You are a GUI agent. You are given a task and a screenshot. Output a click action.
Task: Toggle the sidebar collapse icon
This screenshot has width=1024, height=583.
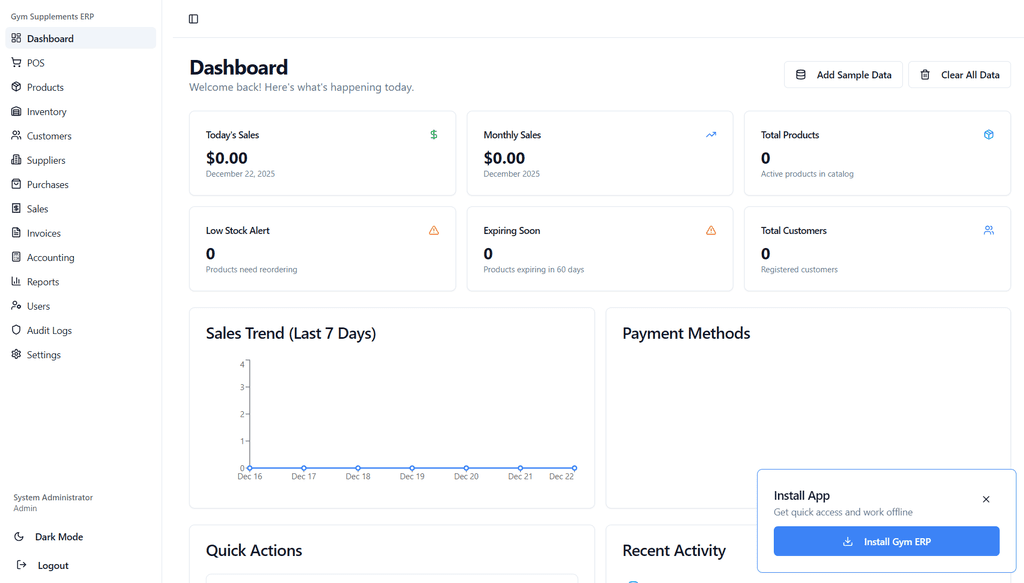[x=193, y=19]
